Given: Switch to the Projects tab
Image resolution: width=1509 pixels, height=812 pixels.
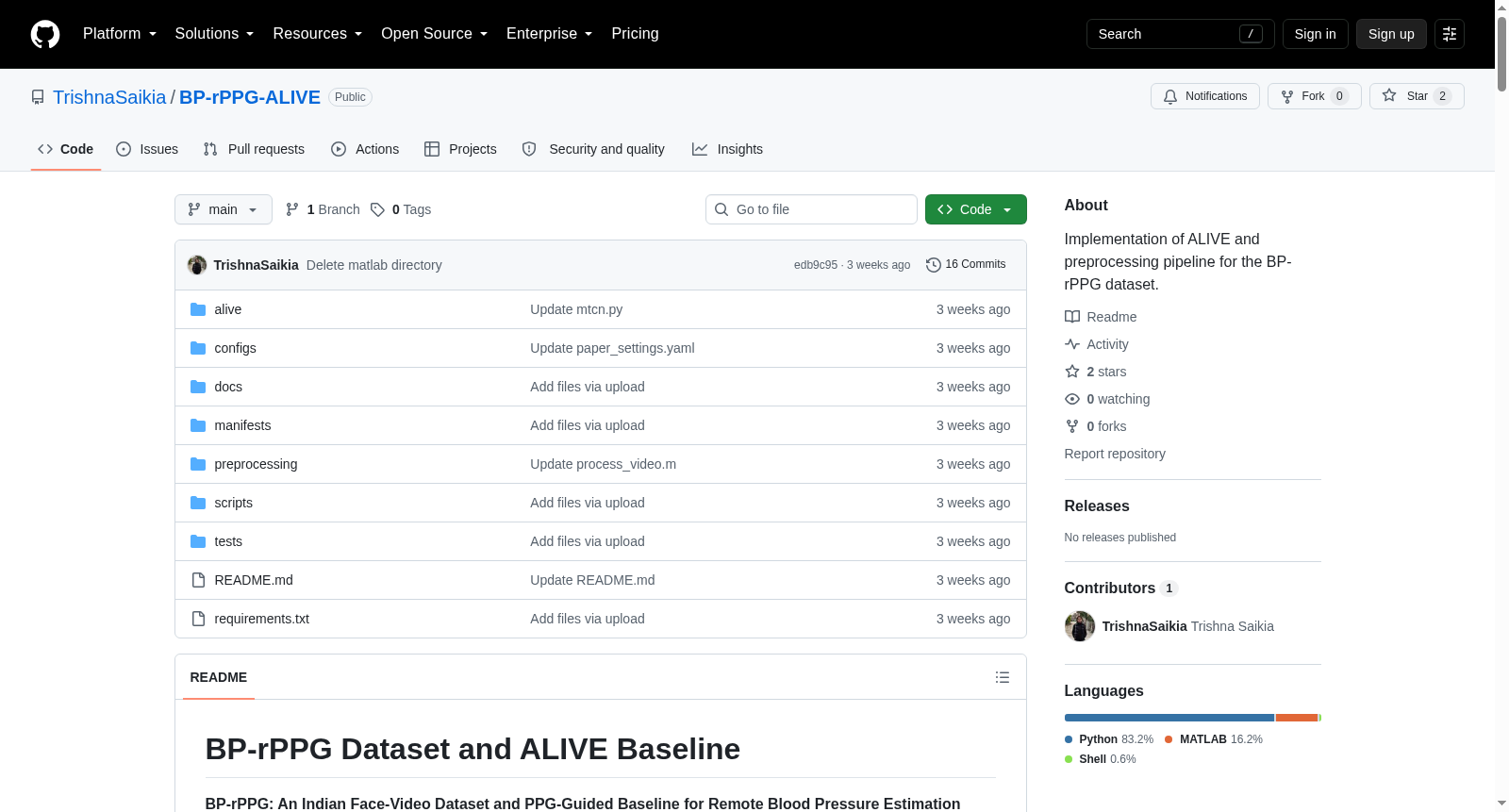Looking at the screenshot, I should (460, 149).
